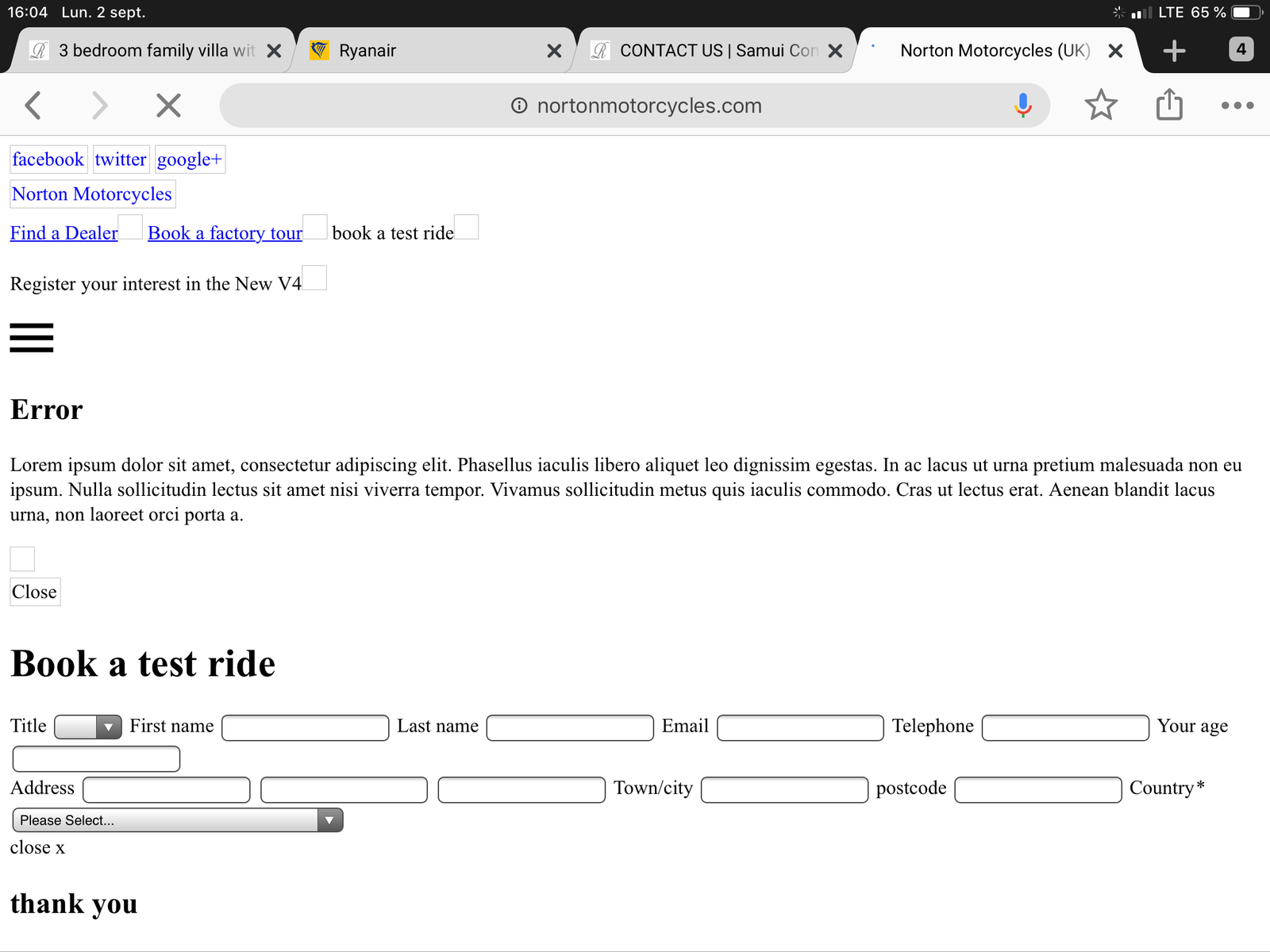Open the google+ link
The image size is (1270, 952).
coord(190,159)
